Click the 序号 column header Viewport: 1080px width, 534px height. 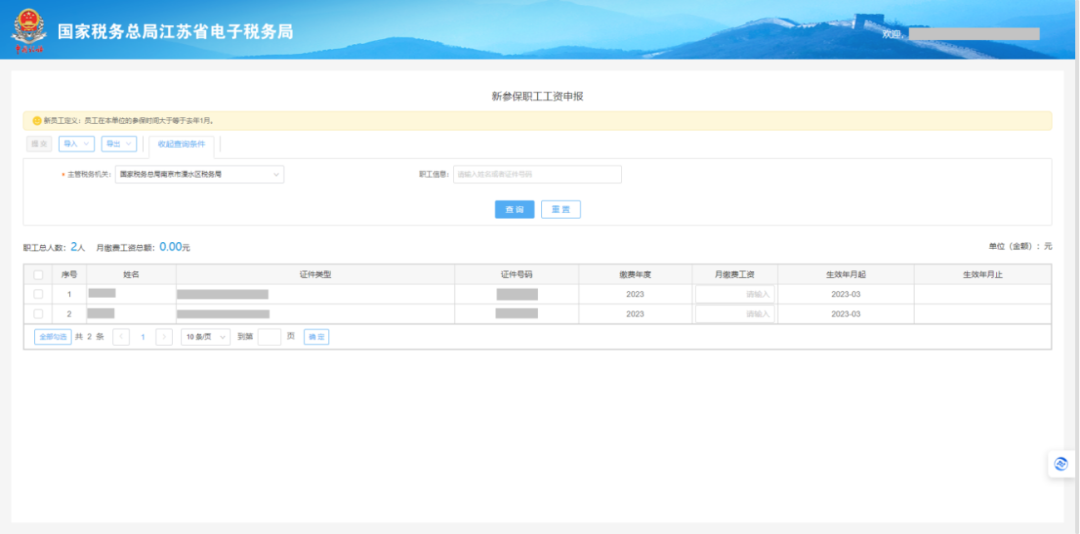point(69,274)
